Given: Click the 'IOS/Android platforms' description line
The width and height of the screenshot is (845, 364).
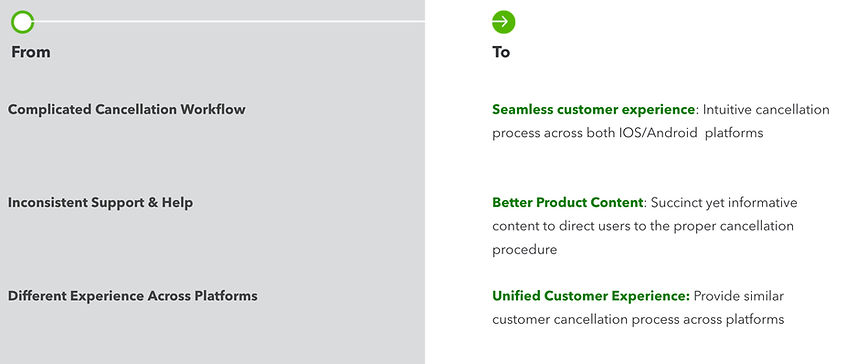Looking at the screenshot, I should tap(628, 133).
